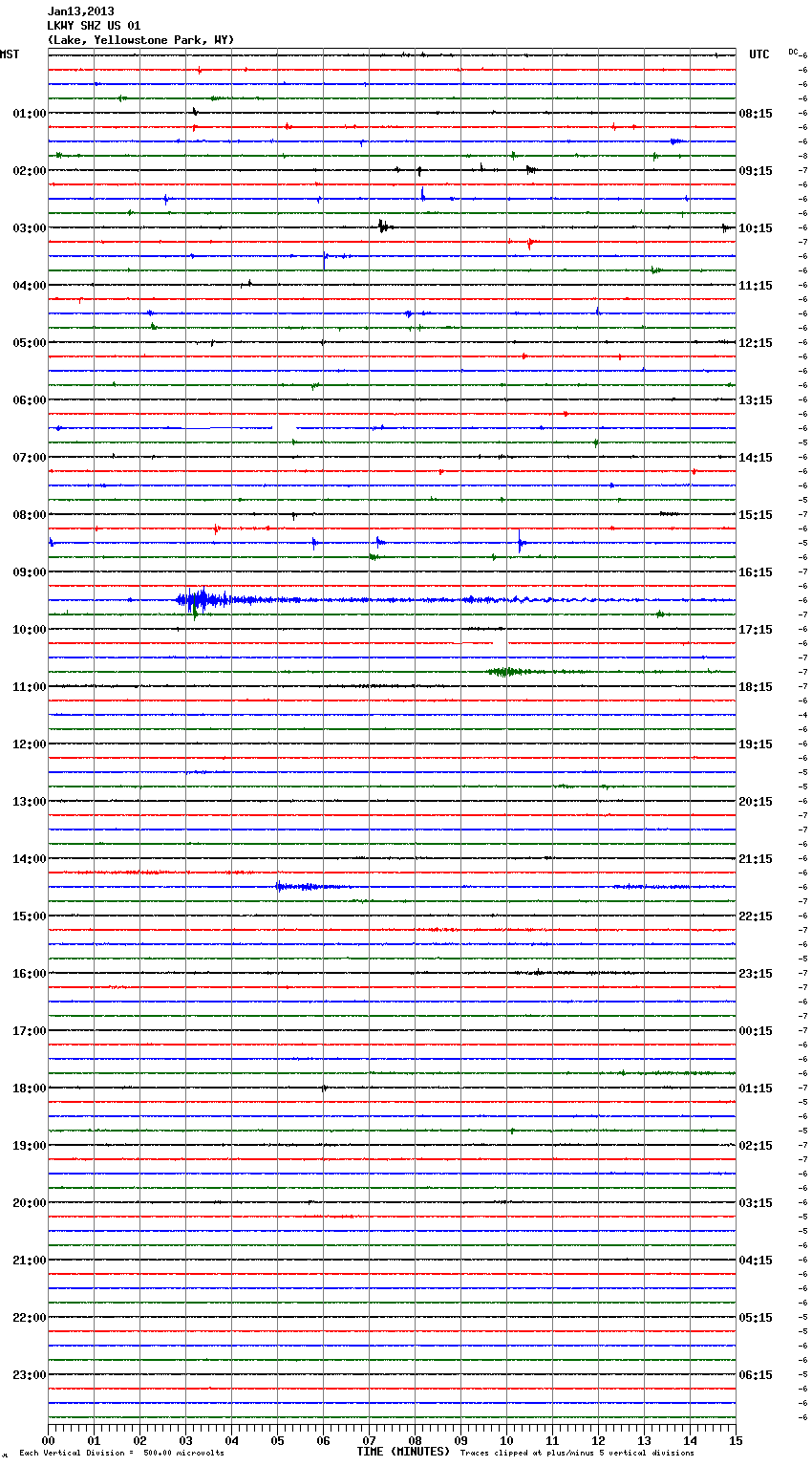Click the 11:15 UTC time label

point(756,286)
